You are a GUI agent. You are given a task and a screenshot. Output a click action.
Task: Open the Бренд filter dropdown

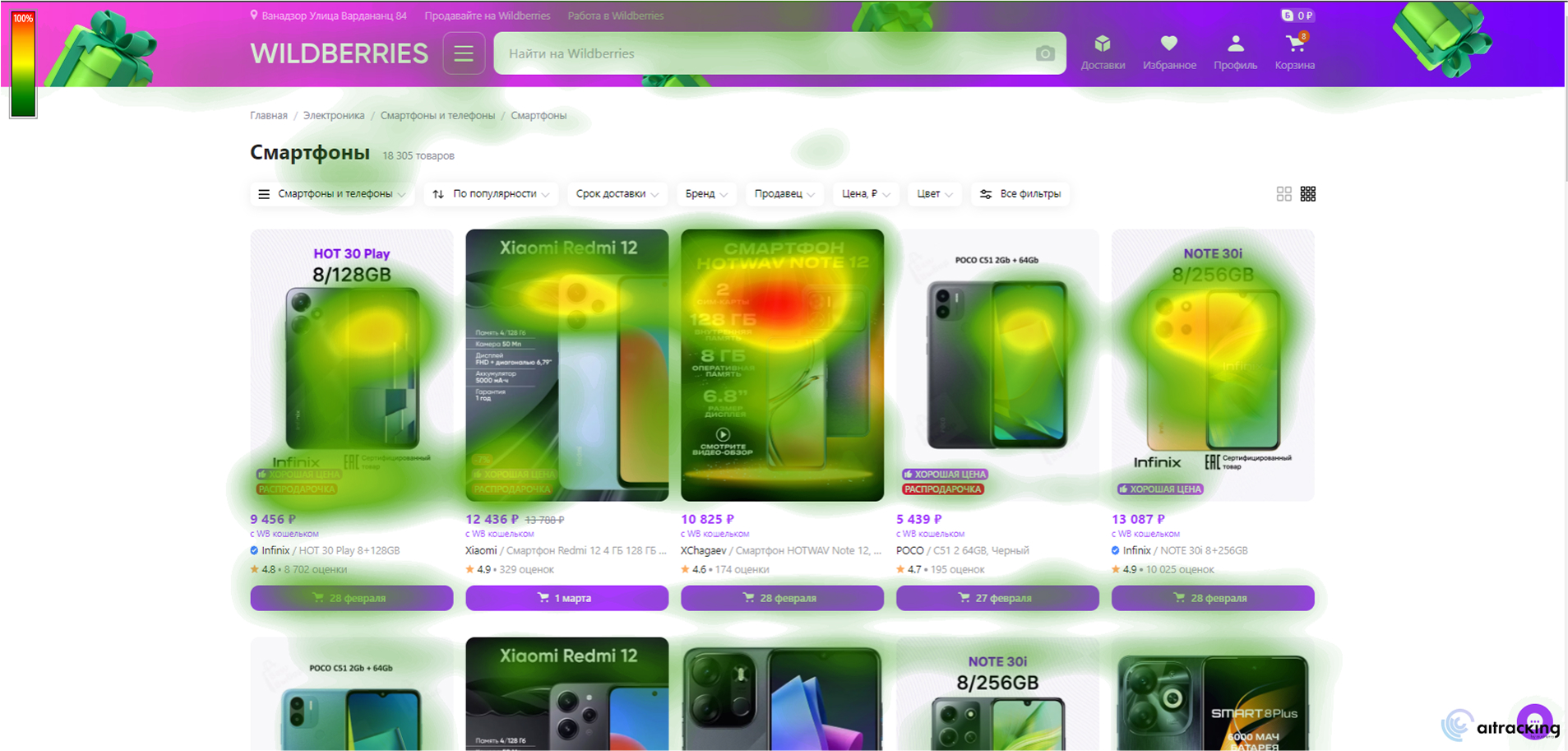pos(706,194)
